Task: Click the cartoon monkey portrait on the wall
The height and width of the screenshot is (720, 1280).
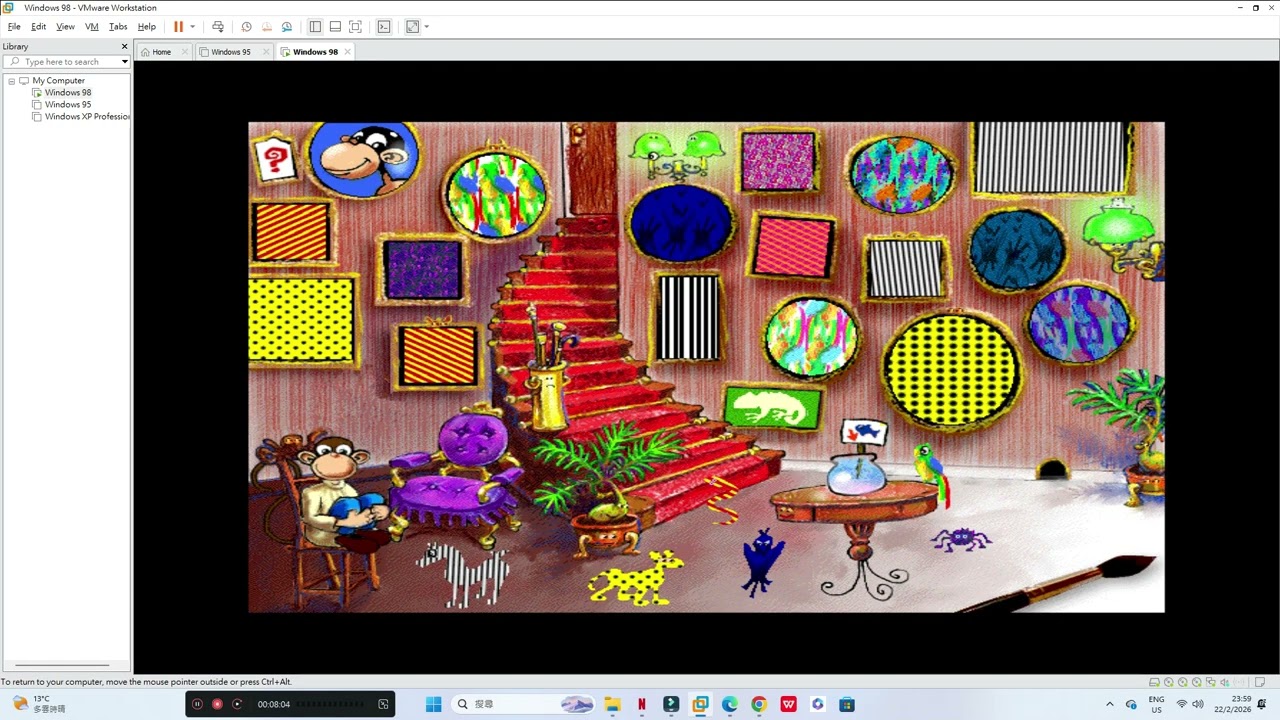Action: (x=364, y=158)
